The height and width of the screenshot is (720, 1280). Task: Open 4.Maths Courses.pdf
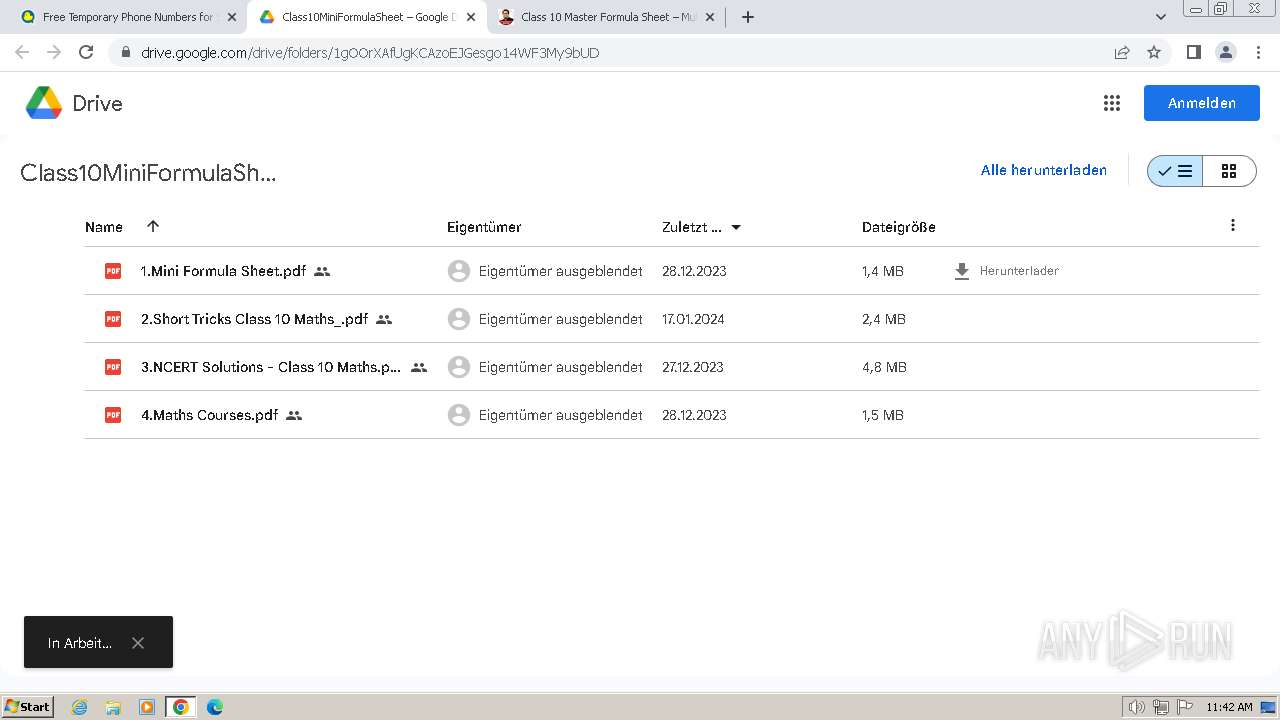click(209, 415)
